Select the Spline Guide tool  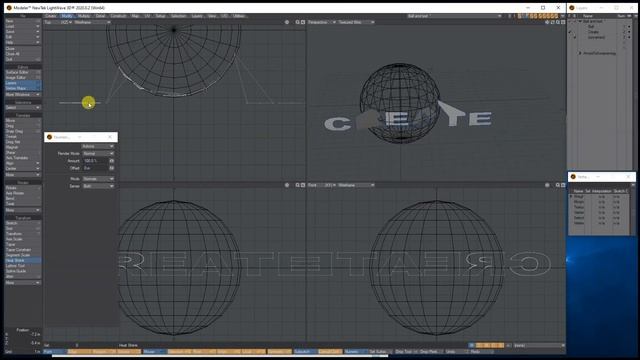23,271
